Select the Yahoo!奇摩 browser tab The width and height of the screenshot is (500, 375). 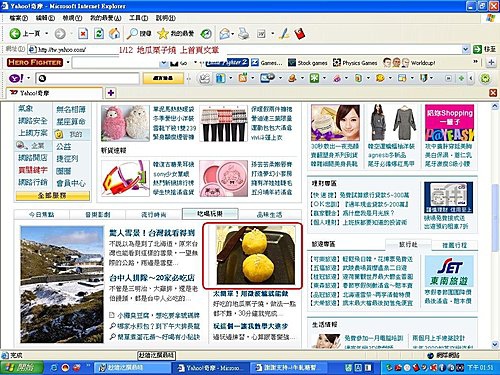[x=55, y=93]
